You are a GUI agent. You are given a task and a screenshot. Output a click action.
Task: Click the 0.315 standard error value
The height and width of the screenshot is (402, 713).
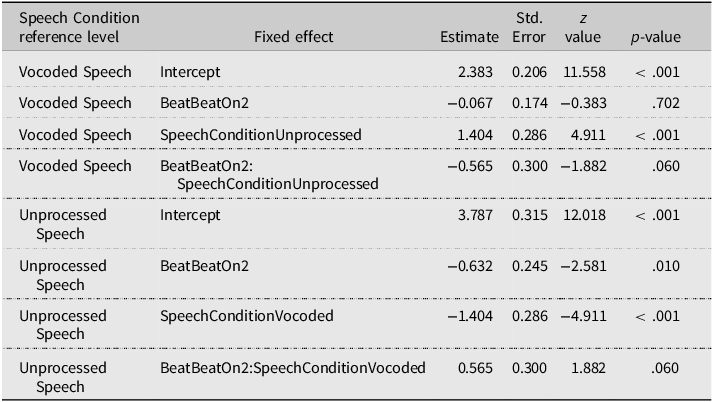click(x=530, y=215)
